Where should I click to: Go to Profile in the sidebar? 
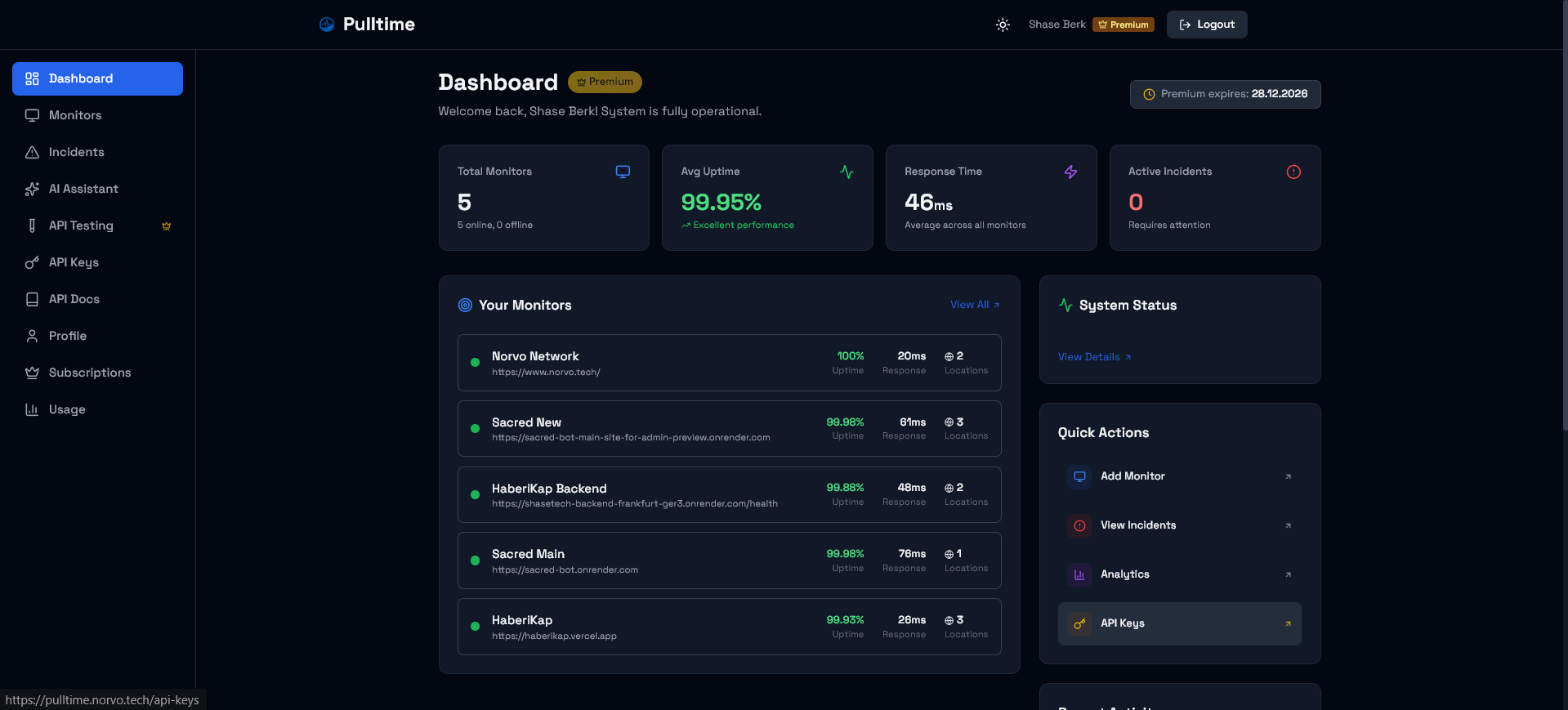(97, 336)
